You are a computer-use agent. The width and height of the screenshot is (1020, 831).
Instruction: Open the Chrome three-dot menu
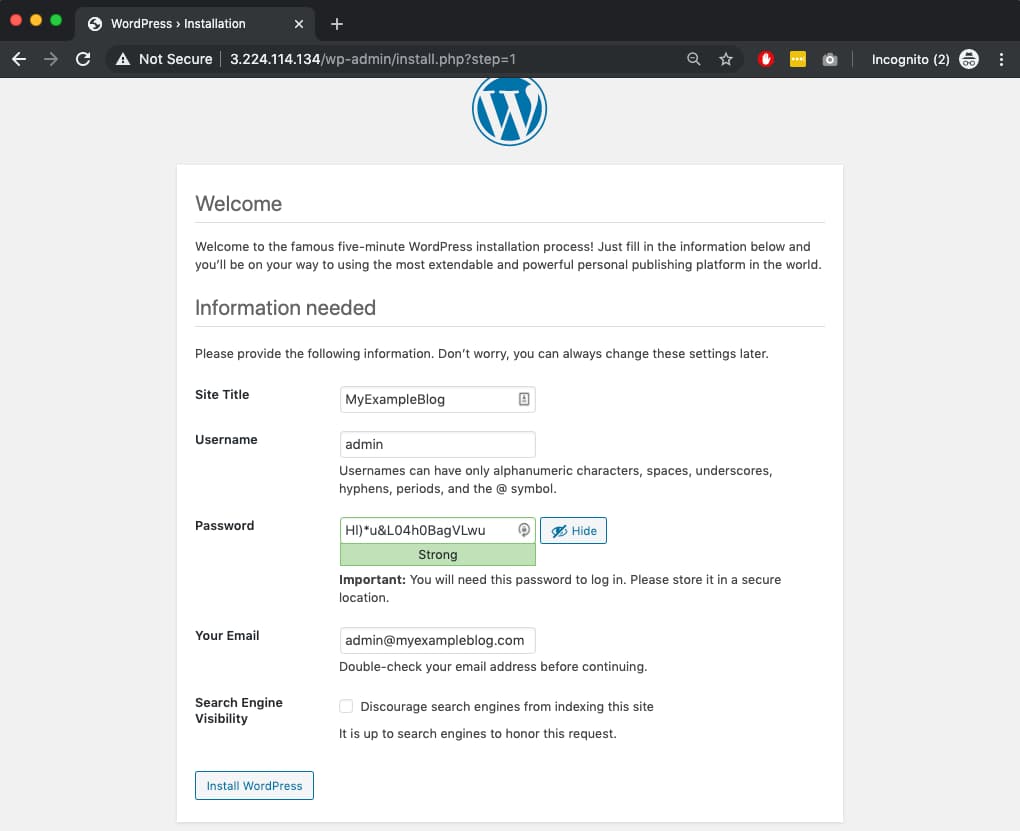coord(1001,59)
